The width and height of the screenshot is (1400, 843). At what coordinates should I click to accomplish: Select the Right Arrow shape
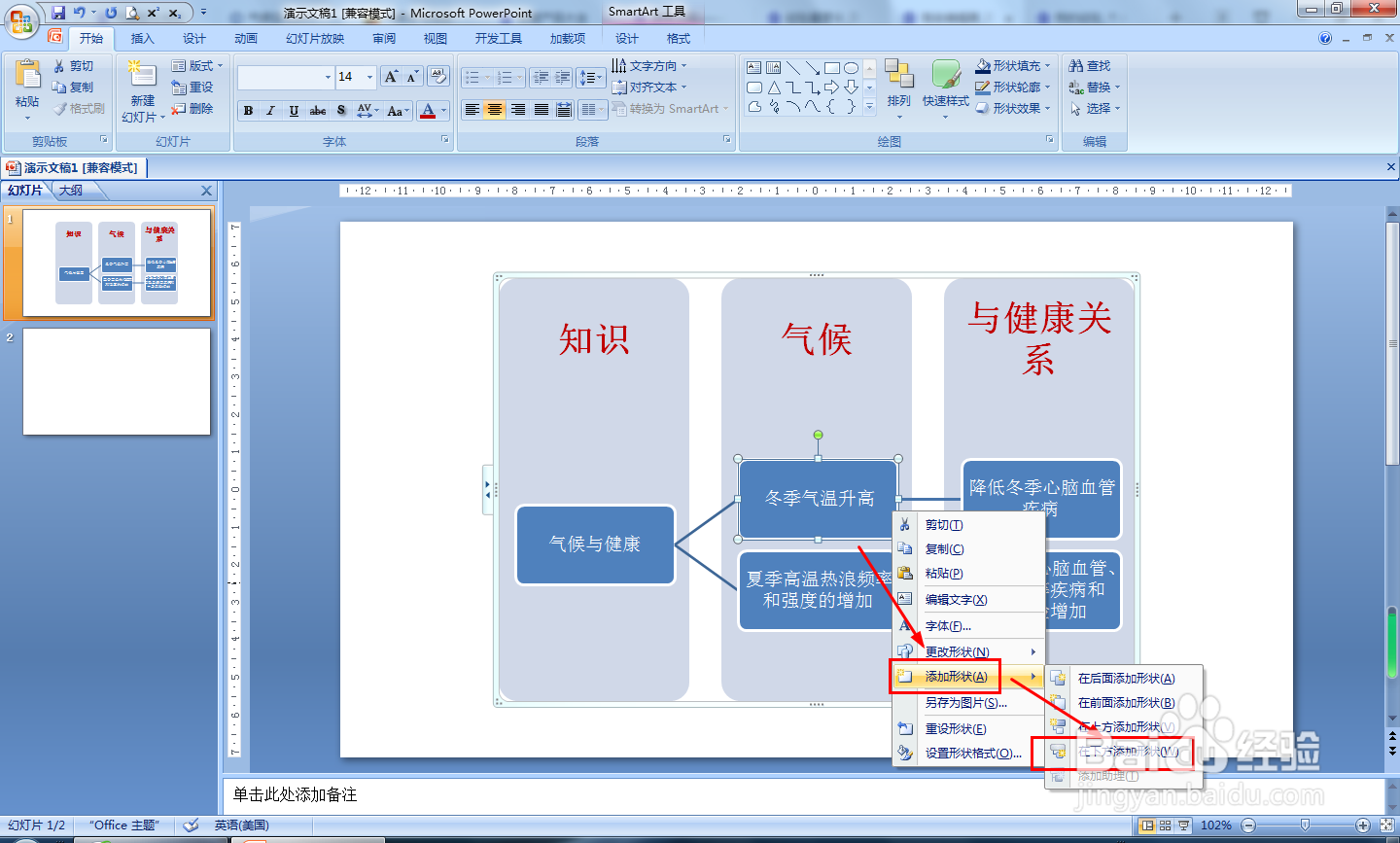point(832,88)
